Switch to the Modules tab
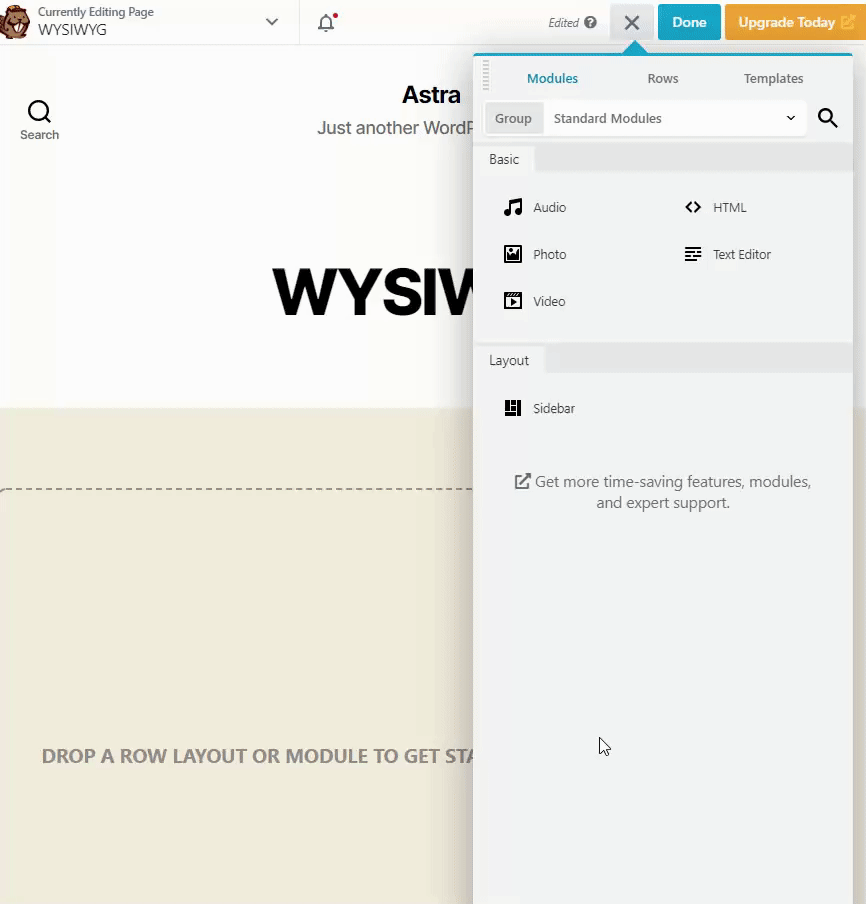The image size is (866, 904). (552, 78)
